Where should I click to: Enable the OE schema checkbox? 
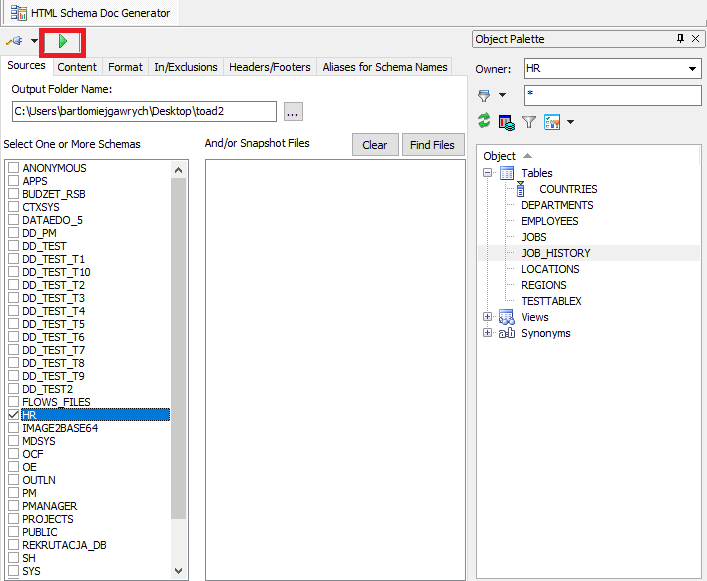(13, 467)
